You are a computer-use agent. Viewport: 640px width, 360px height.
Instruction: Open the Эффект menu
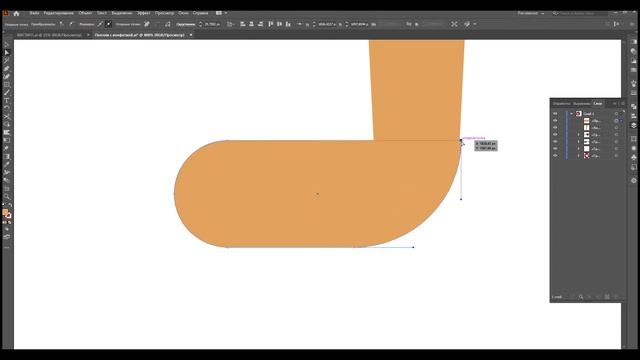pyautogui.click(x=143, y=13)
